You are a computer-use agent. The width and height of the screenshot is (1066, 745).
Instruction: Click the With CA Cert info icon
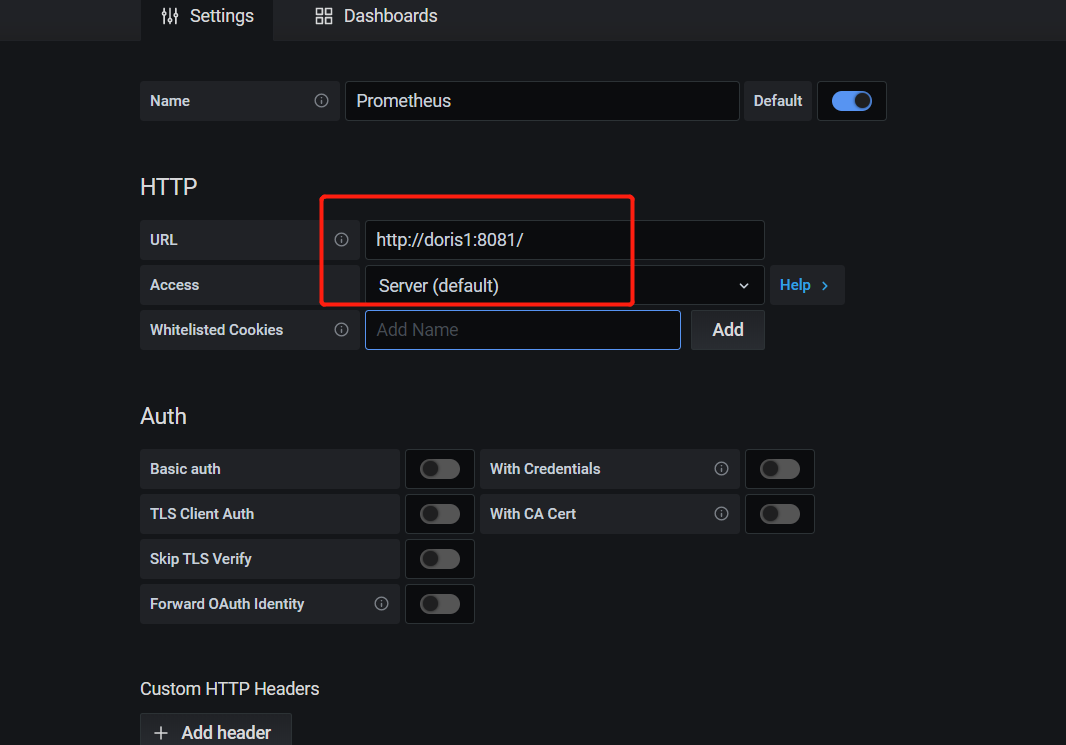tap(721, 514)
